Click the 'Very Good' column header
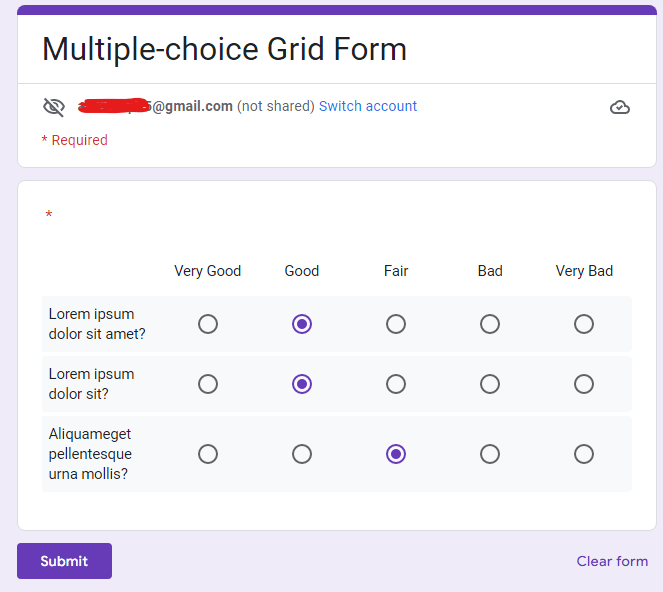Image resolution: width=663 pixels, height=592 pixels. point(208,271)
